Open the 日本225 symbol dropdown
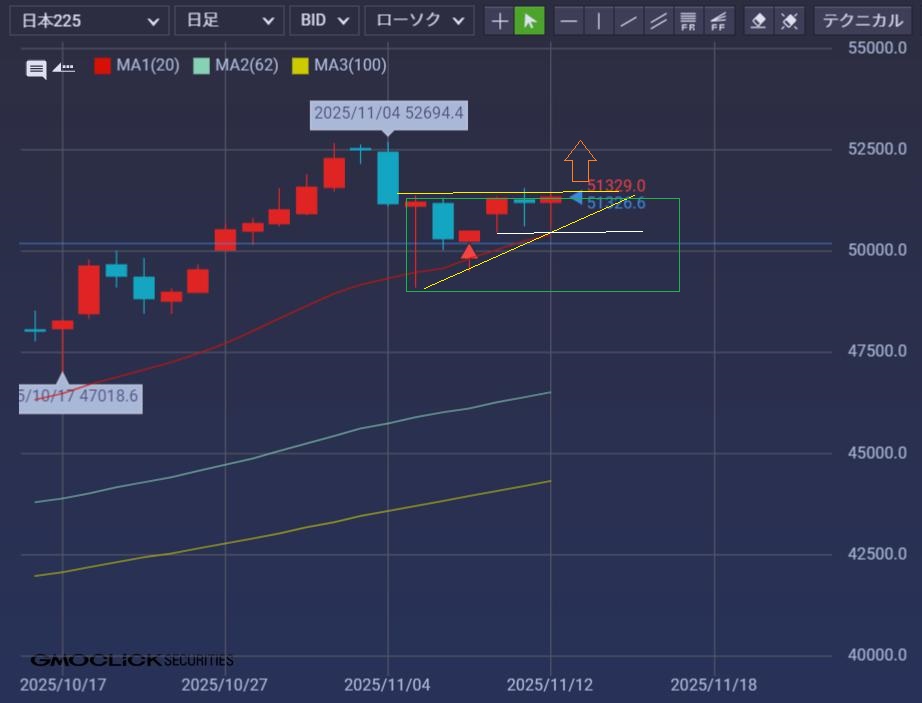 click(x=89, y=20)
